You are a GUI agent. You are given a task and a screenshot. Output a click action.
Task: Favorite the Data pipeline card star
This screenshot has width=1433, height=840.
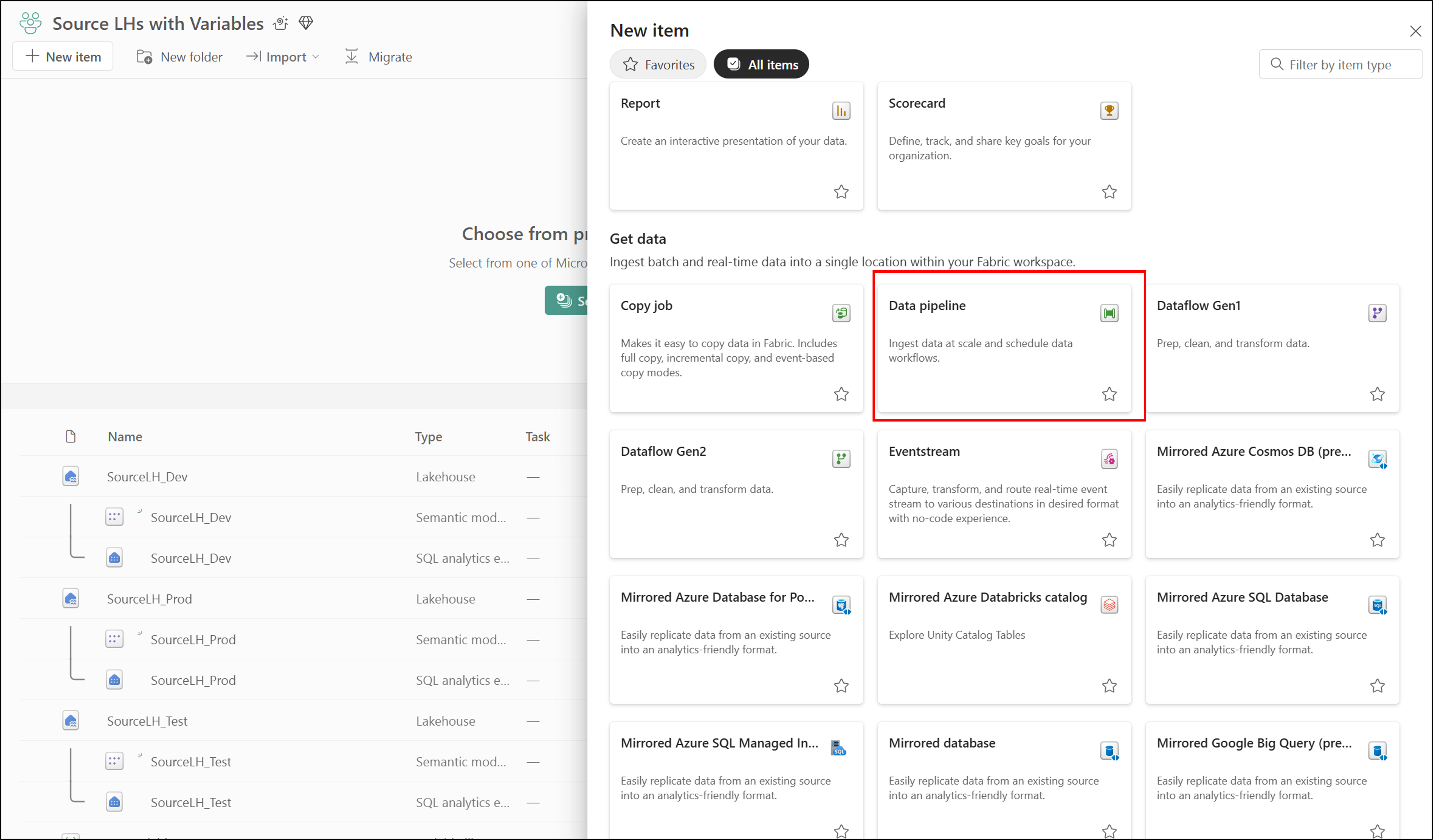click(1109, 394)
